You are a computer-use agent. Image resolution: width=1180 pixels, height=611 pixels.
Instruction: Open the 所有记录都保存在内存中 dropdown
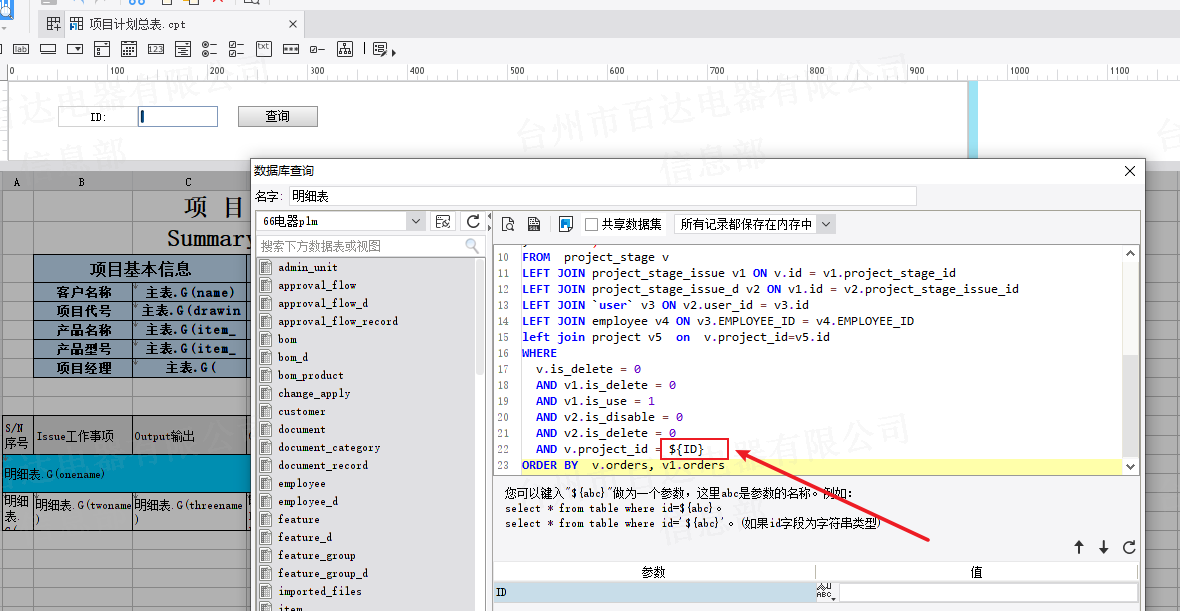[x=825, y=224]
